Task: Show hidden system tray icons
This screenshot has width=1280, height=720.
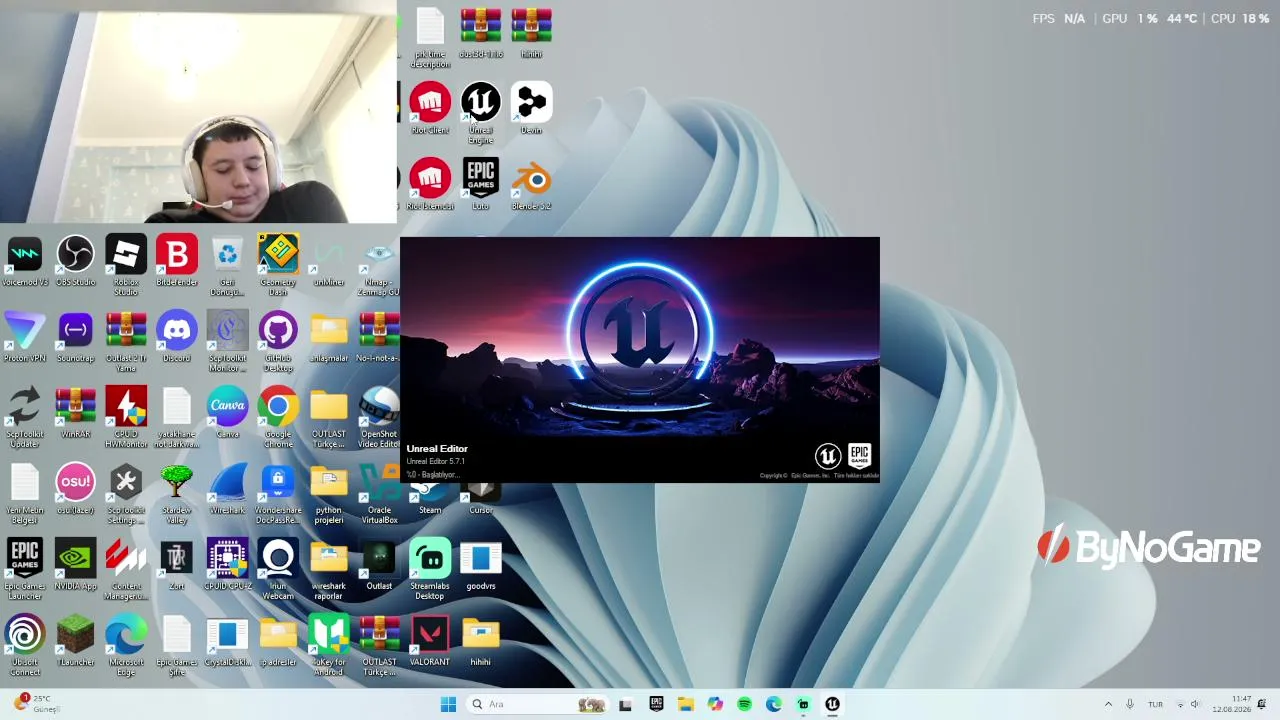Action: (1108, 704)
